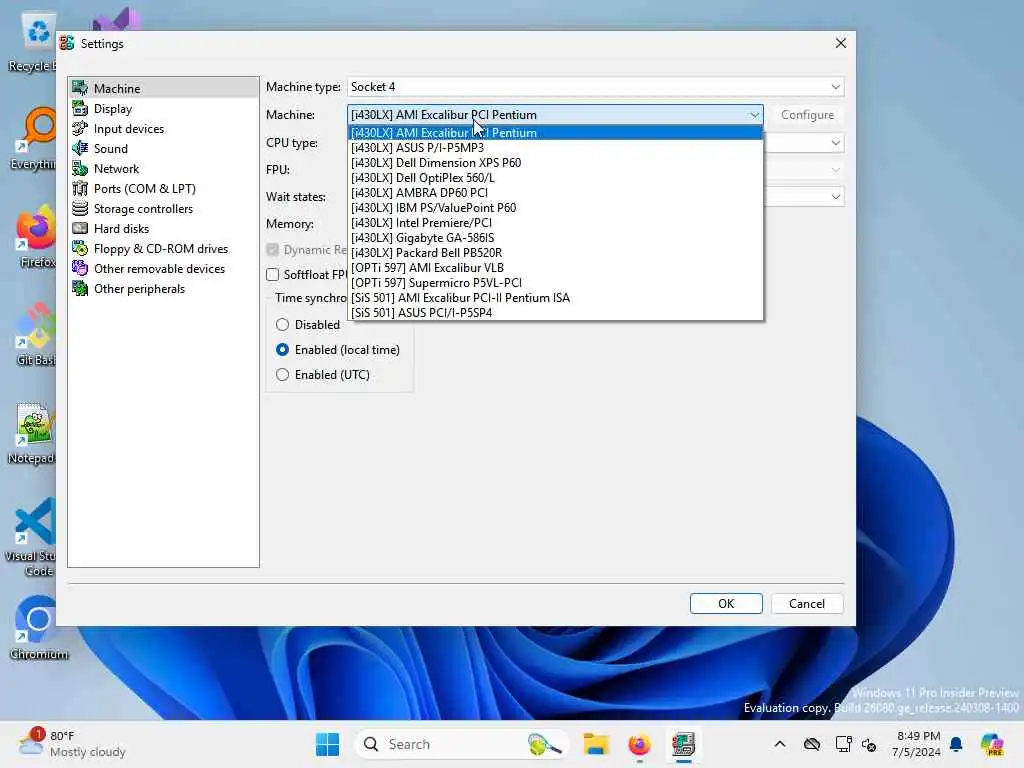Select the Hard disks icon
Image resolution: width=1024 pixels, height=768 pixels.
coord(80,229)
